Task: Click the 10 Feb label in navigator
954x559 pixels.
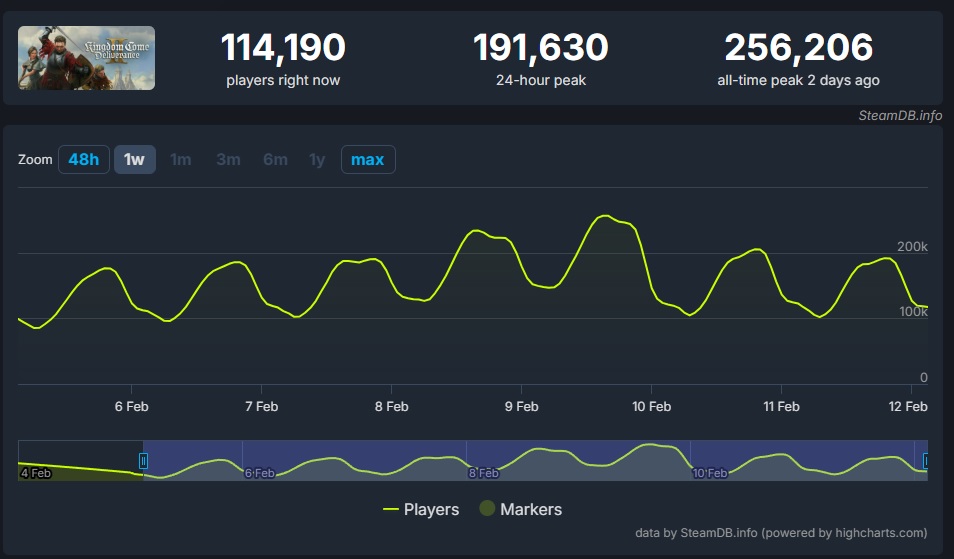Action: (x=709, y=473)
